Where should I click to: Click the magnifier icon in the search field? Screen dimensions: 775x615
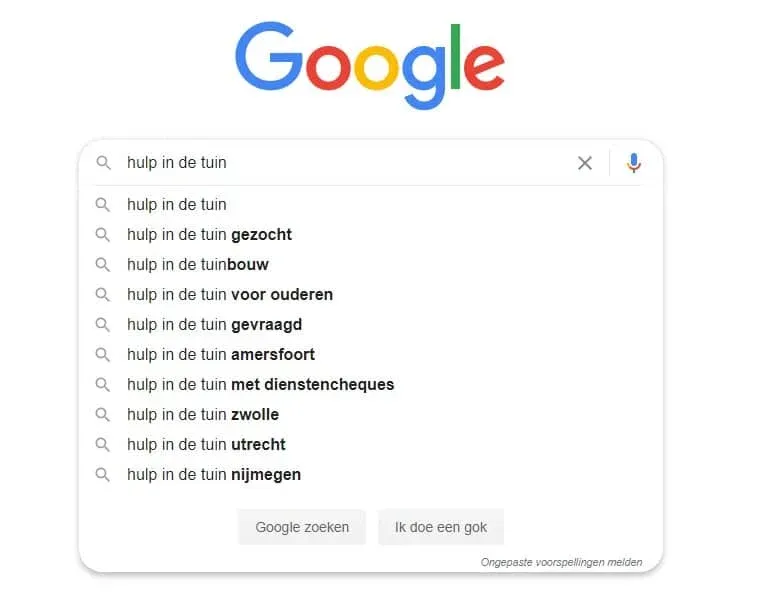103,163
